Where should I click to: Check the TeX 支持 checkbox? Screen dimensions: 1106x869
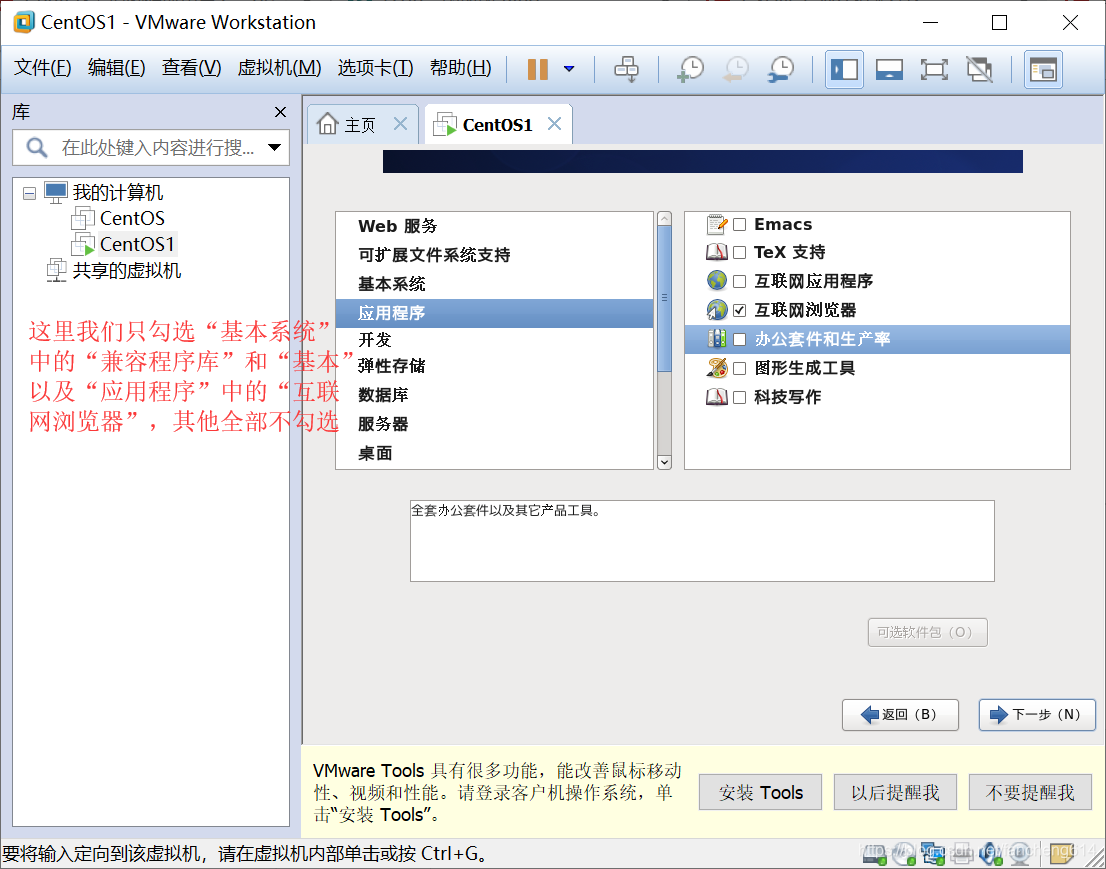pos(739,253)
